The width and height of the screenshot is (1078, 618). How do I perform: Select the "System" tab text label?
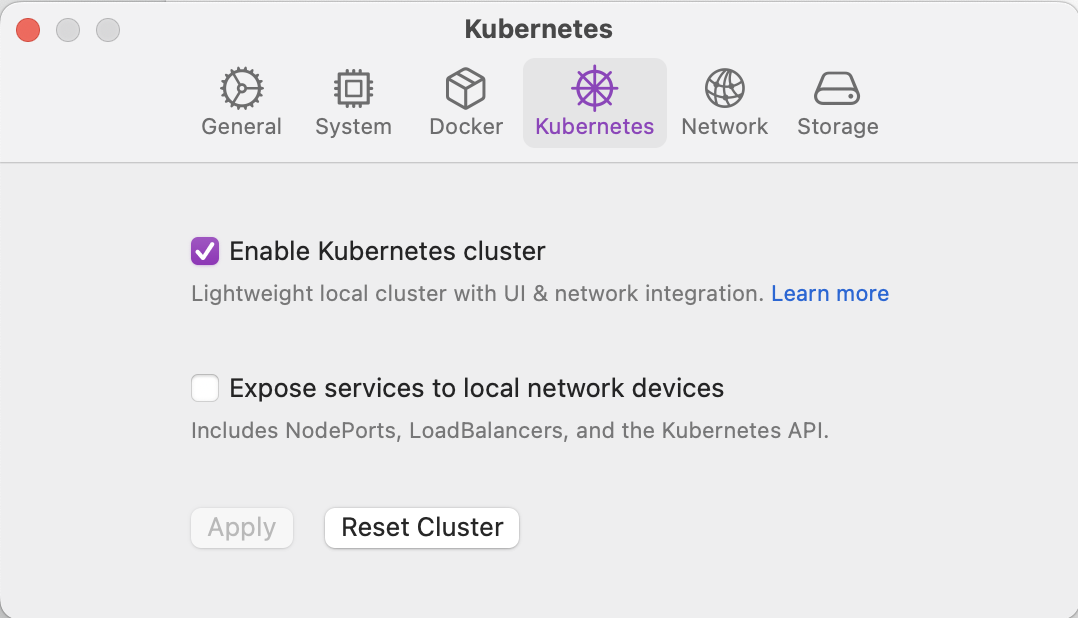353,127
